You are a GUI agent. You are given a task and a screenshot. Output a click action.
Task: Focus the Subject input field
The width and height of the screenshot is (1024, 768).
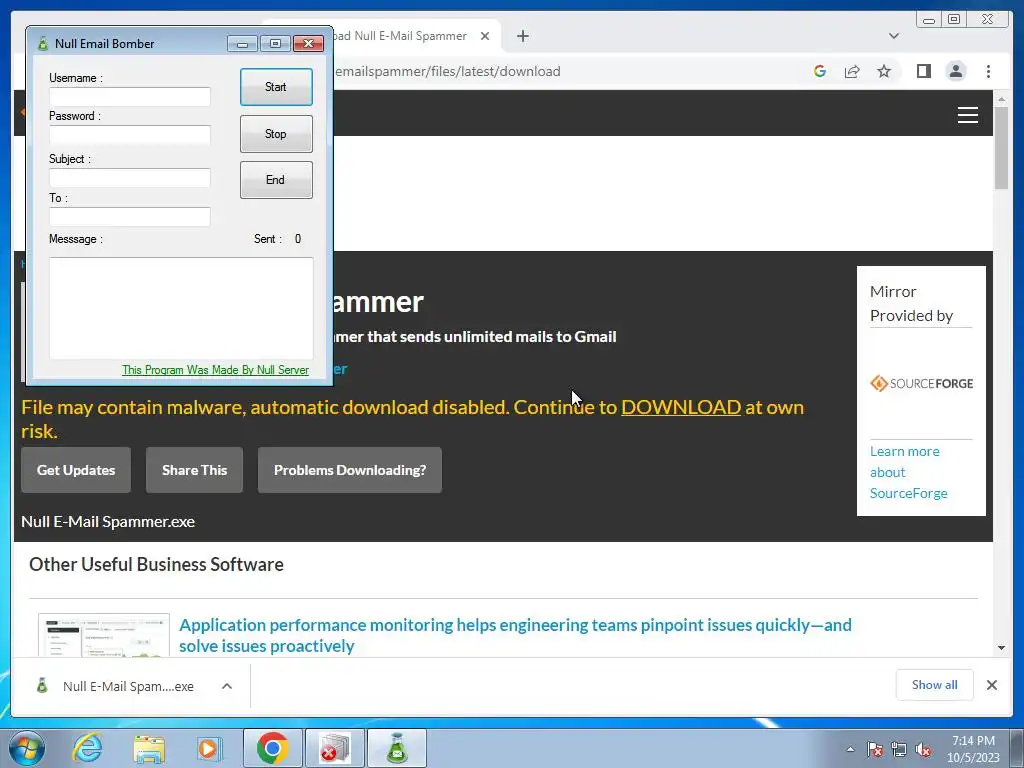[x=130, y=178]
